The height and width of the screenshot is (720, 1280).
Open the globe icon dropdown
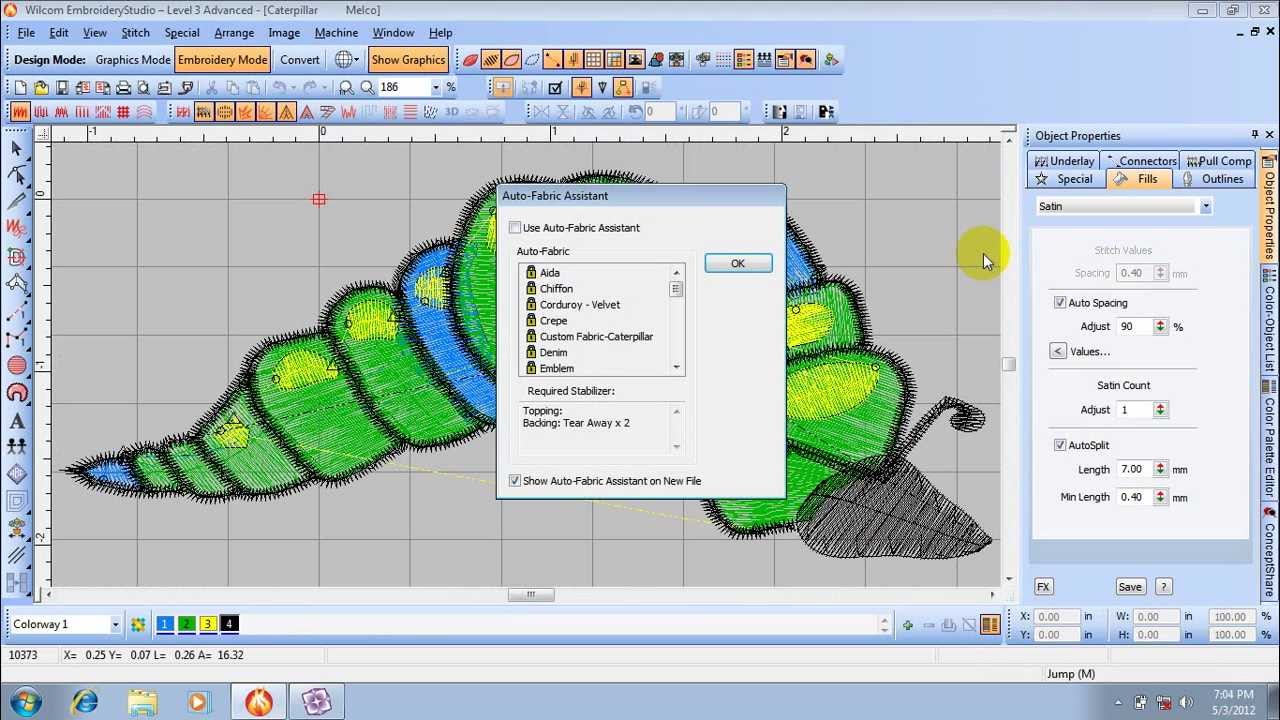355,60
